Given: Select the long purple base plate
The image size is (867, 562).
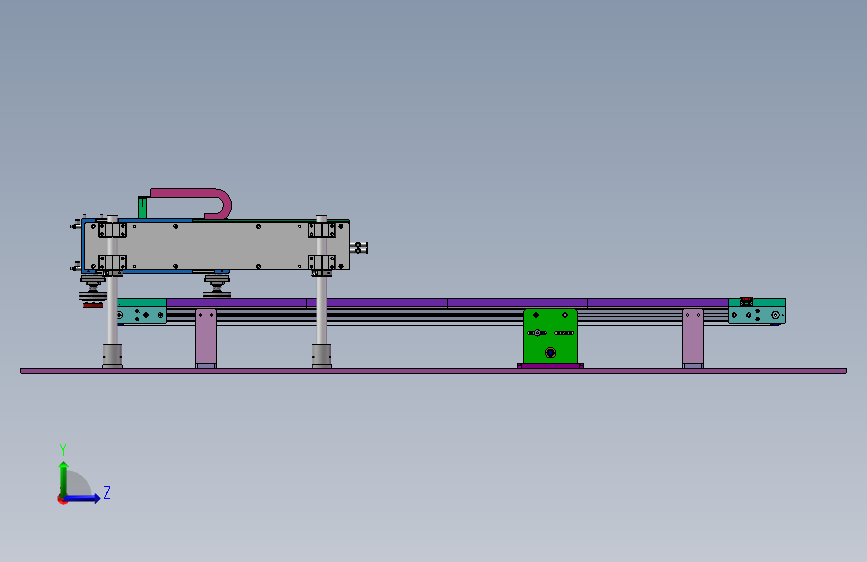Looking at the screenshot, I should (434, 371).
